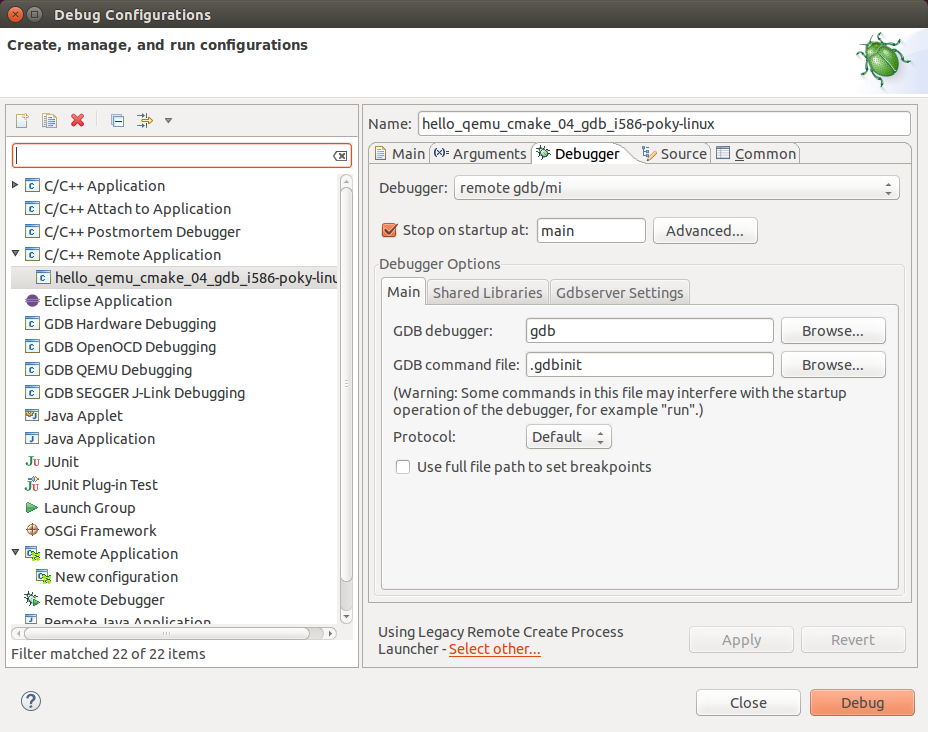This screenshot has height=732, width=928.
Task: Collapse all configuration types in the tree
Action: click(x=116, y=120)
